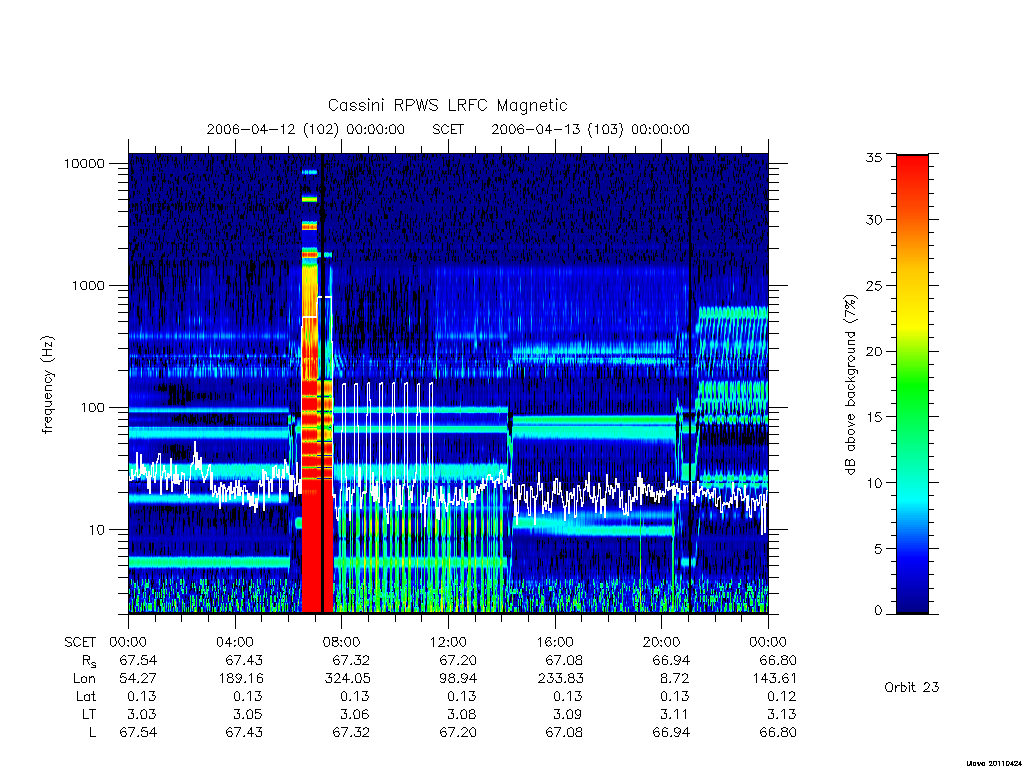
Task: Click the end date 2006-04-13 (103) label
Action: [557, 129]
